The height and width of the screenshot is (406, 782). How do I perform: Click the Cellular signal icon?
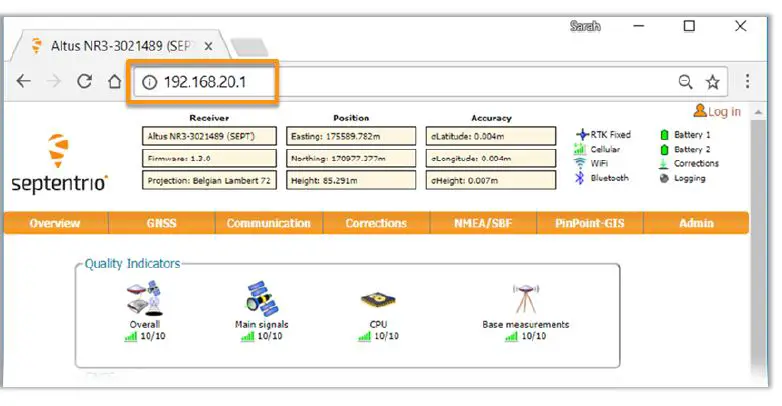[x=580, y=149]
